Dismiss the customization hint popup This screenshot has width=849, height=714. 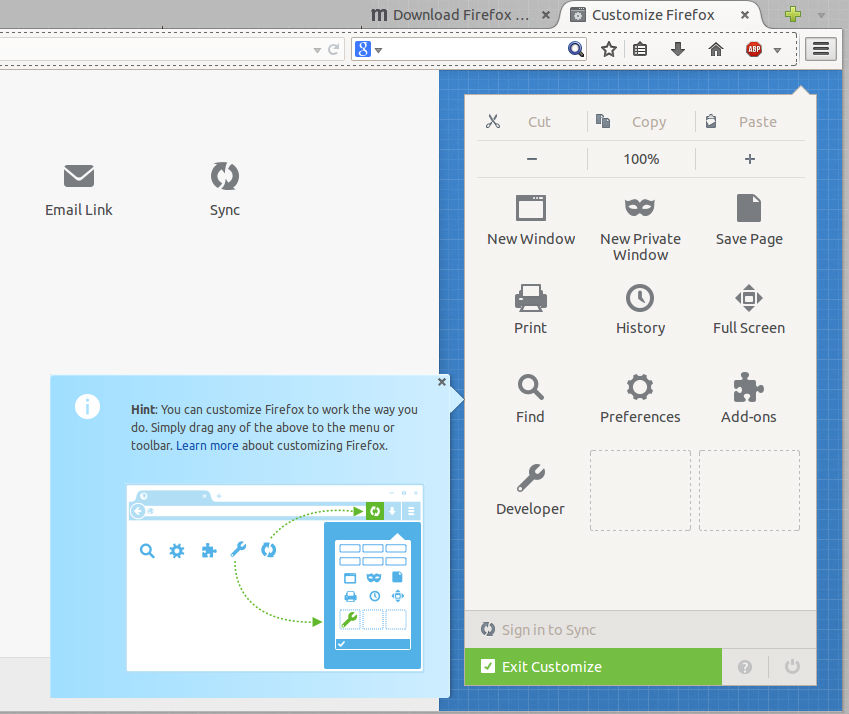(x=441, y=381)
